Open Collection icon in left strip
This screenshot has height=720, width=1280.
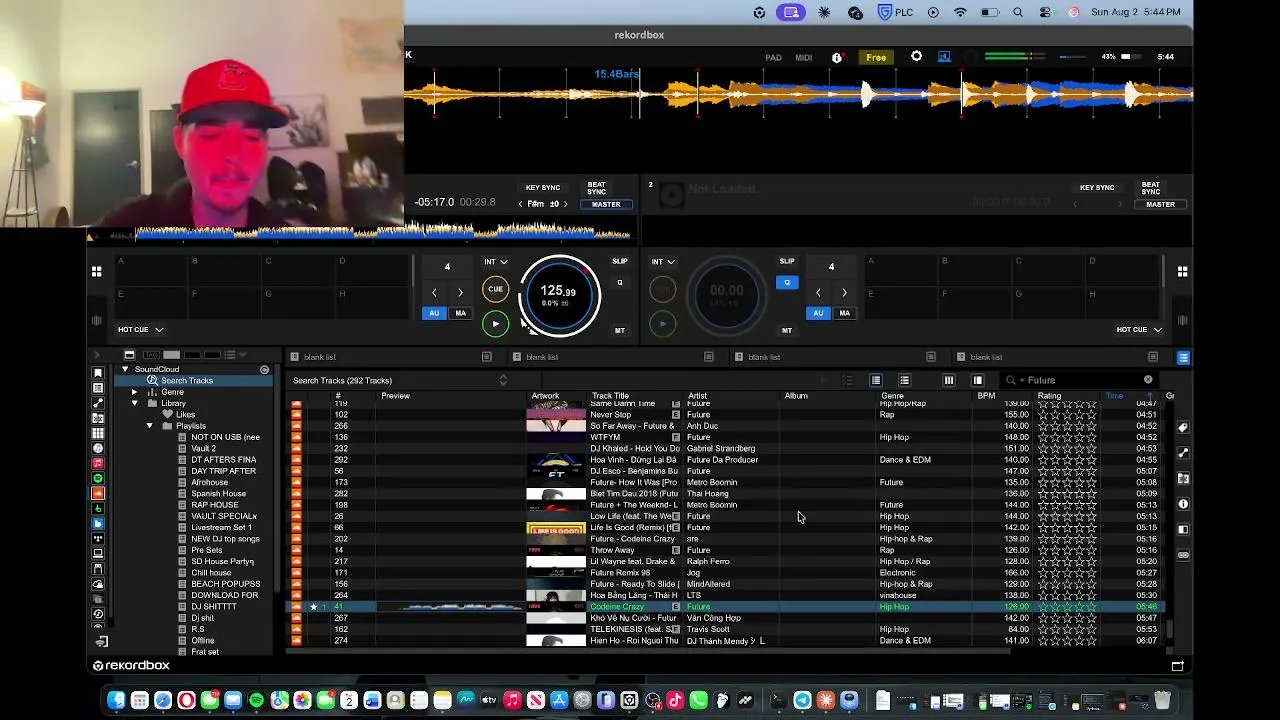(98, 373)
